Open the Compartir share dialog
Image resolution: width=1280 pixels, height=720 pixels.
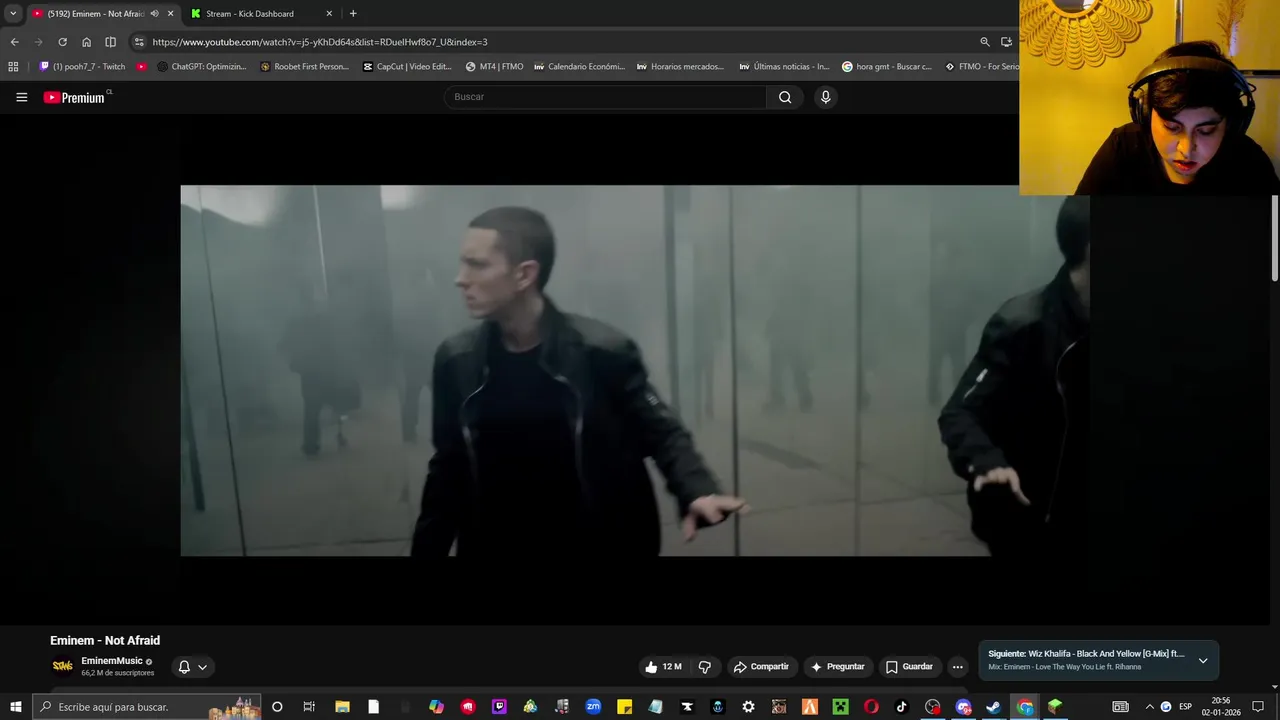pyautogui.click(x=761, y=667)
